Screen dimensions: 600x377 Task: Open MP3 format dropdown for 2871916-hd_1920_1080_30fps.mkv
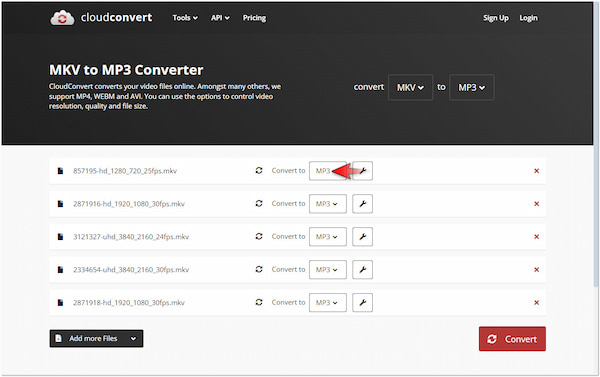pos(328,204)
